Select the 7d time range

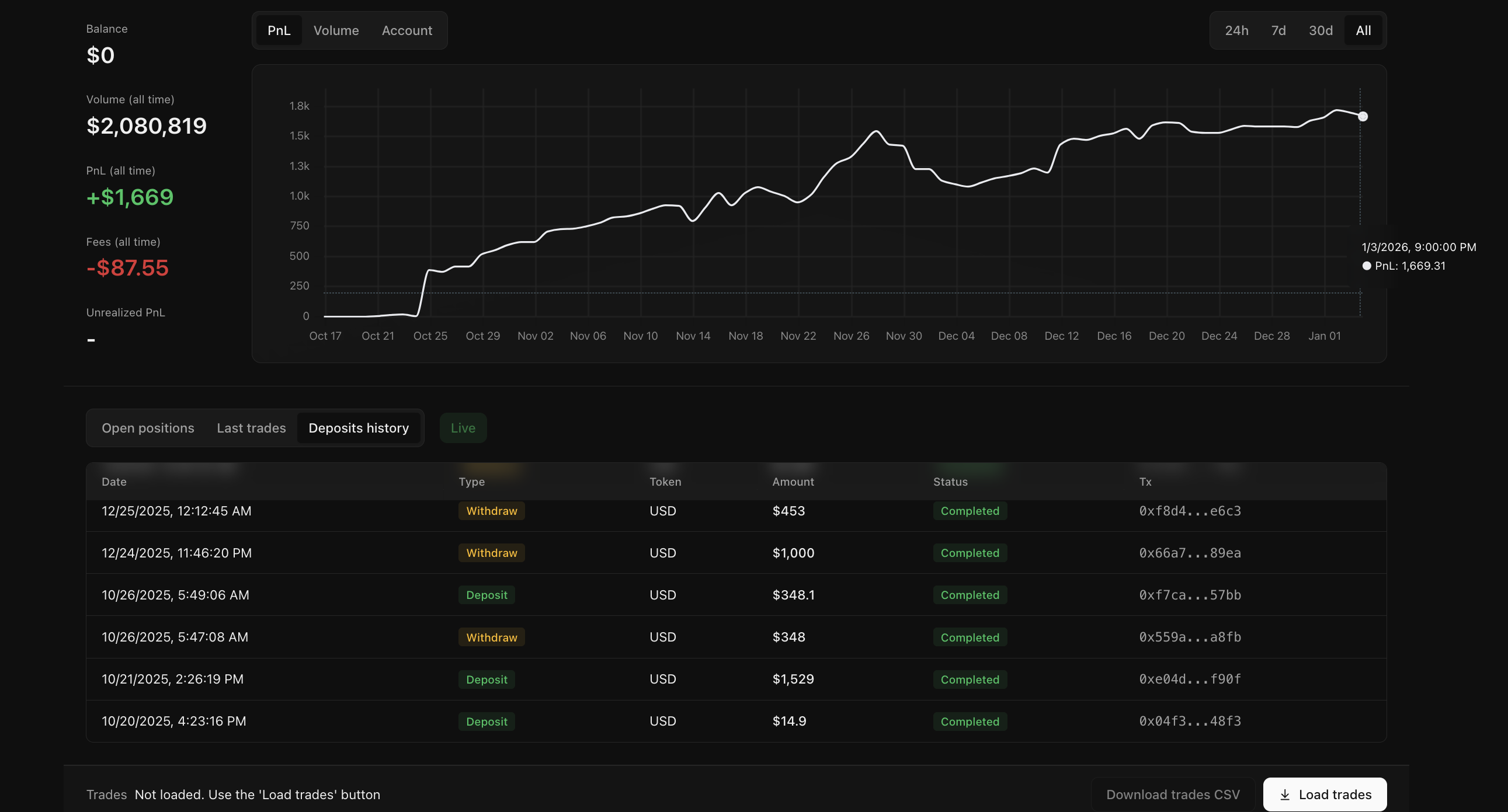1278,30
